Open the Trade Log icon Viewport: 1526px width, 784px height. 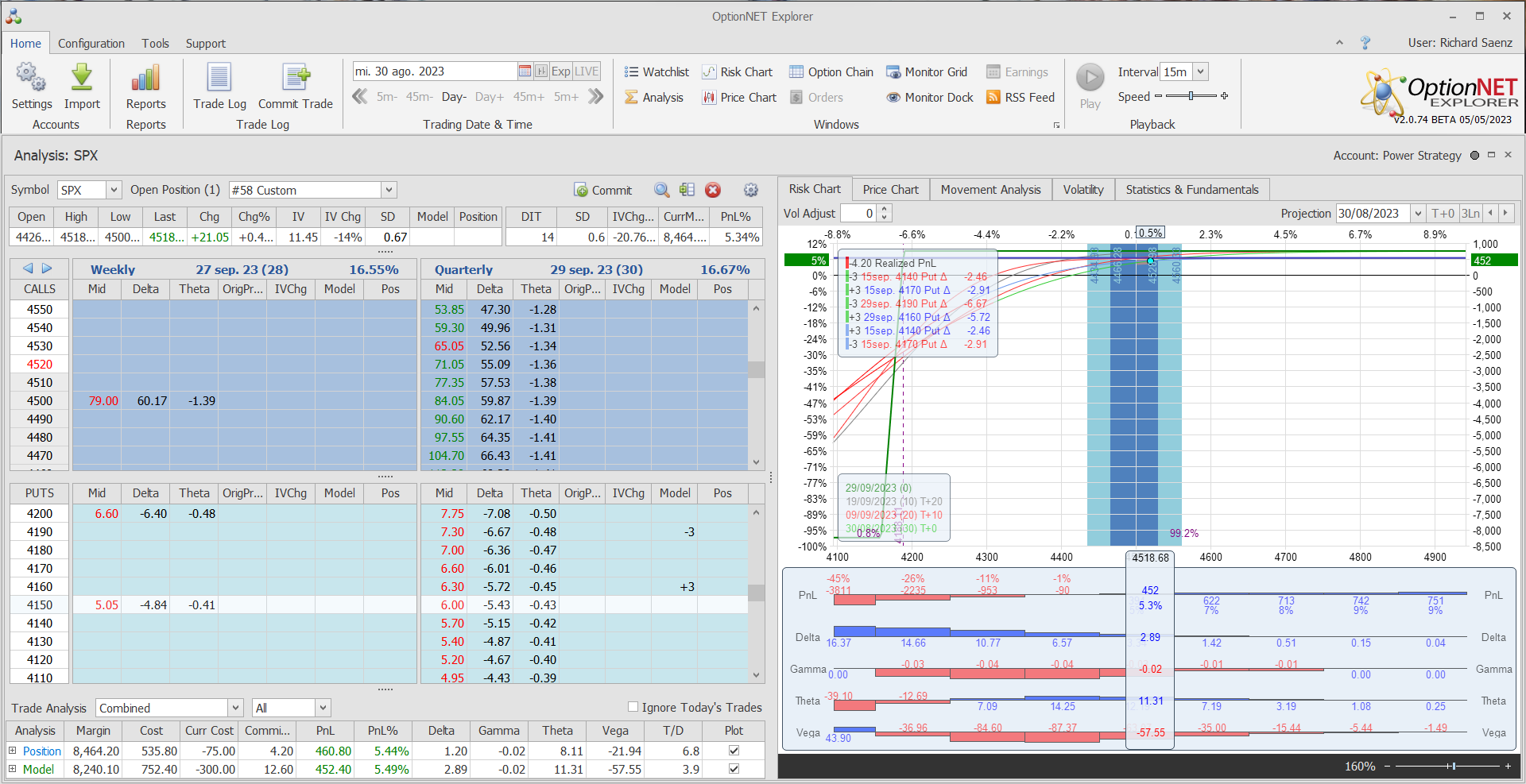pos(219,79)
